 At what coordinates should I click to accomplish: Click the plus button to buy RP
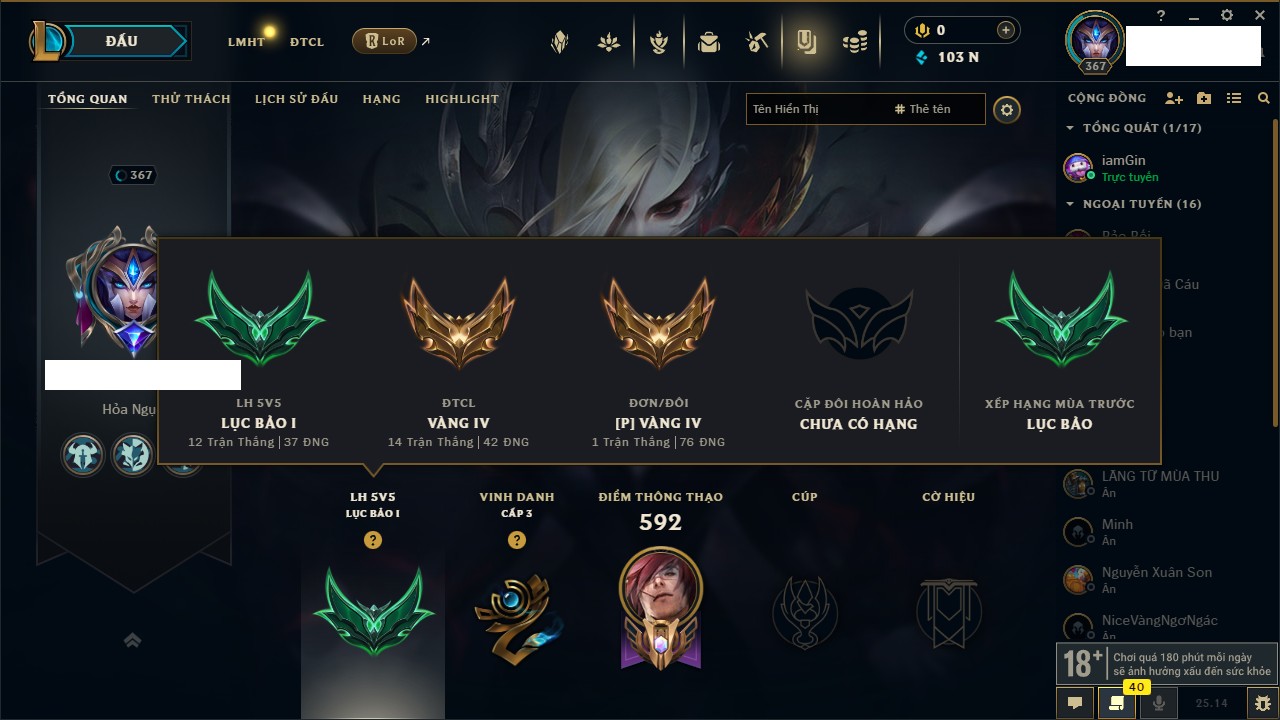(x=1006, y=30)
